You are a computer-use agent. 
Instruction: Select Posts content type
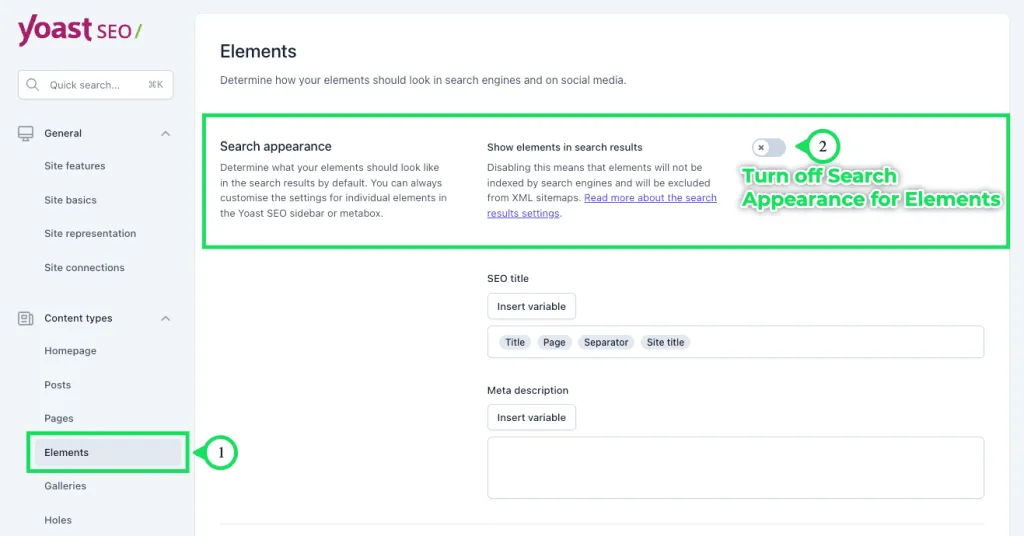pos(57,385)
